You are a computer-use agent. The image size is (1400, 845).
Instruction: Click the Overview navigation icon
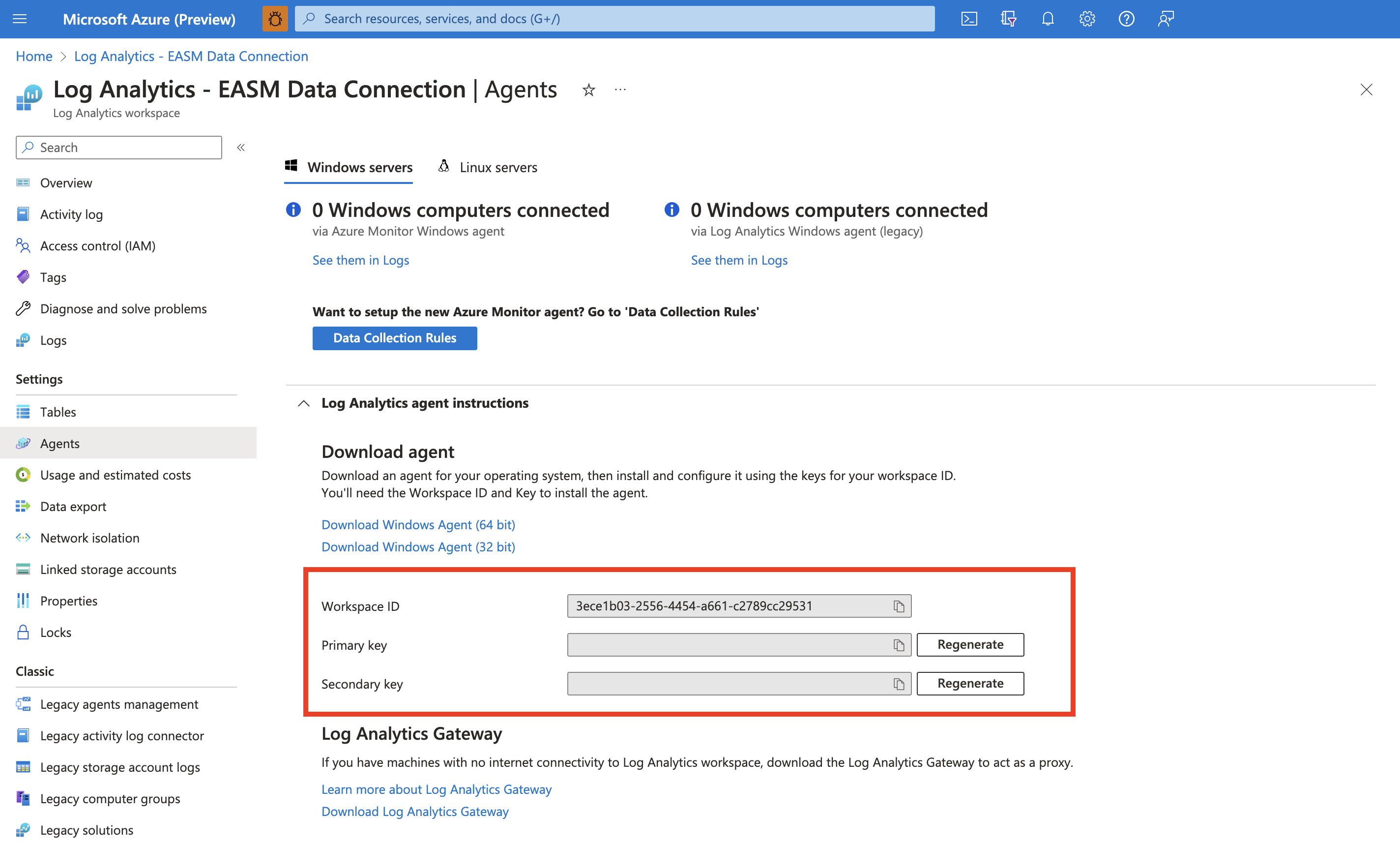click(23, 182)
